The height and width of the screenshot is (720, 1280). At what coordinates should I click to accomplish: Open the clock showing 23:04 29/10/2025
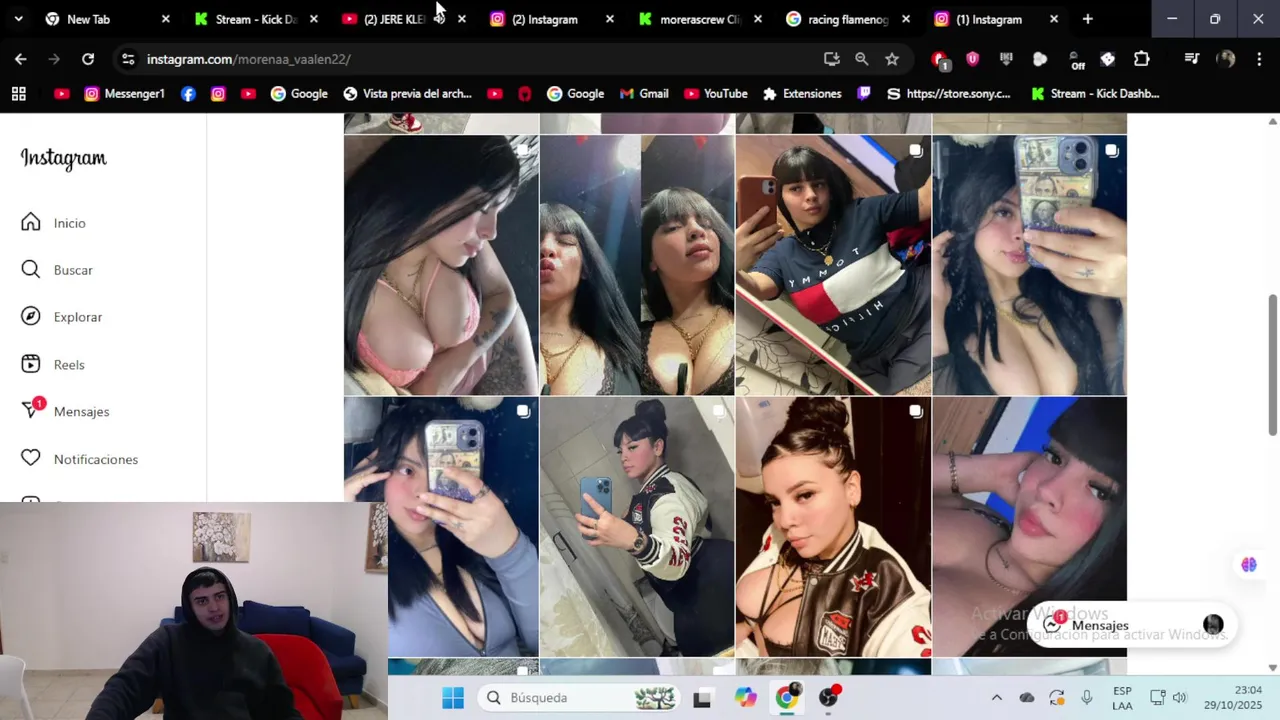(x=1233, y=698)
